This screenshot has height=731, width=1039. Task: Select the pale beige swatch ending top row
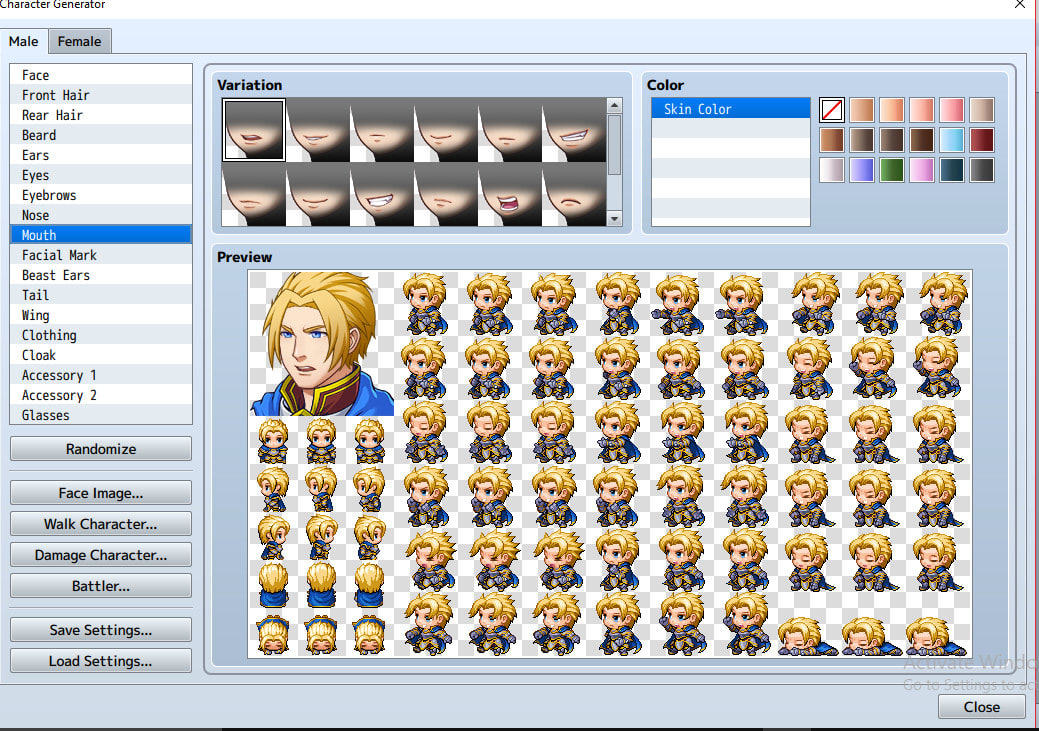(981, 110)
